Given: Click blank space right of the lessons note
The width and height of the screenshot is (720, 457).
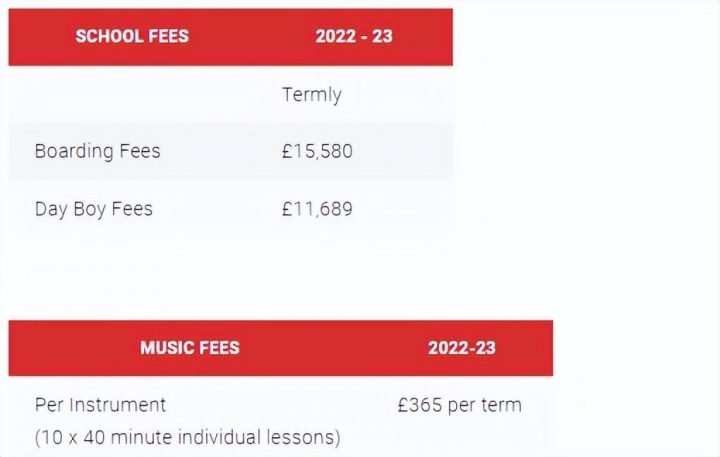Looking at the screenshot, I should 450,437.
